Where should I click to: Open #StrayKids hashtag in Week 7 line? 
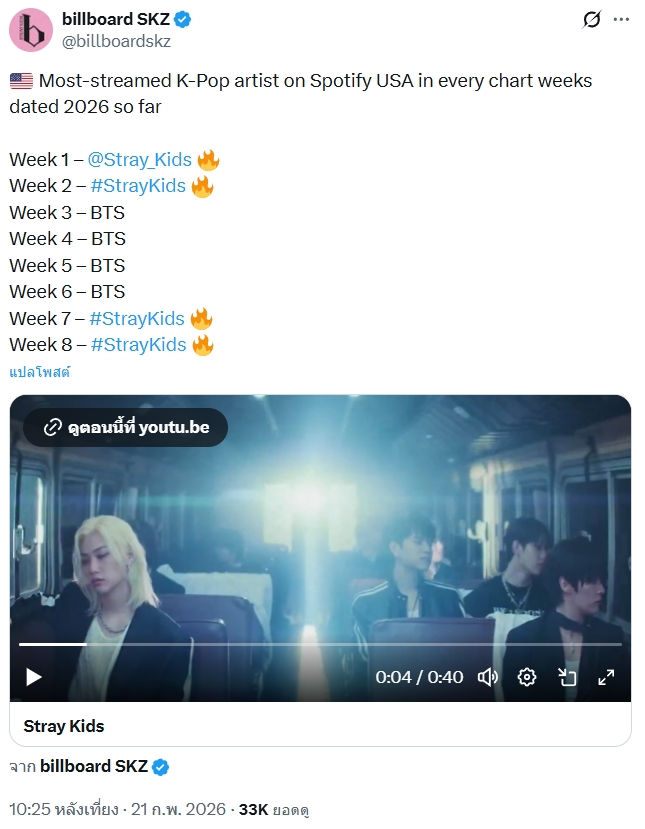[x=137, y=318]
